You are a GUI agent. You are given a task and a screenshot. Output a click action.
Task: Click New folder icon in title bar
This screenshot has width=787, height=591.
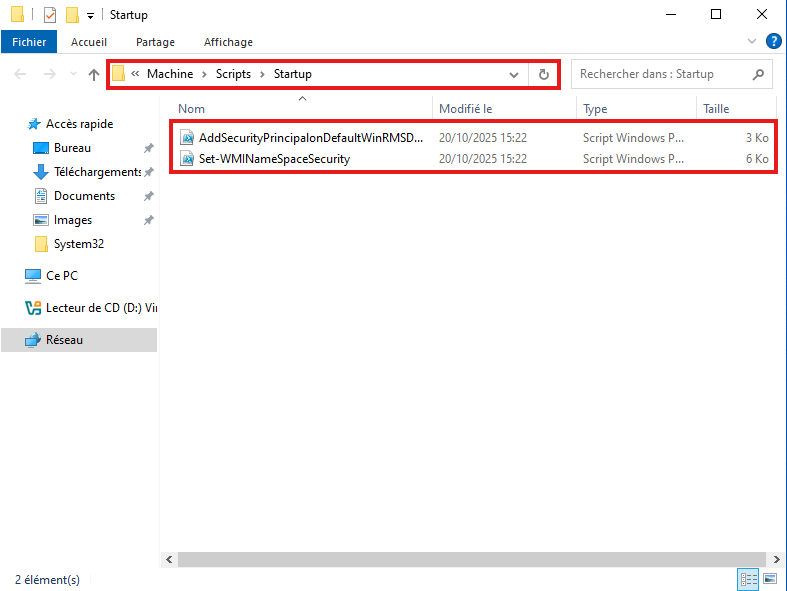72,15
